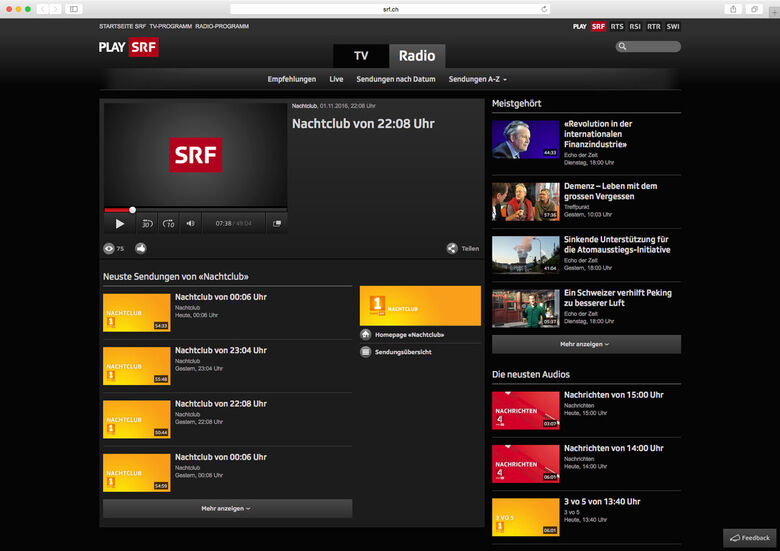Play the Nachtclub audio

(120, 224)
